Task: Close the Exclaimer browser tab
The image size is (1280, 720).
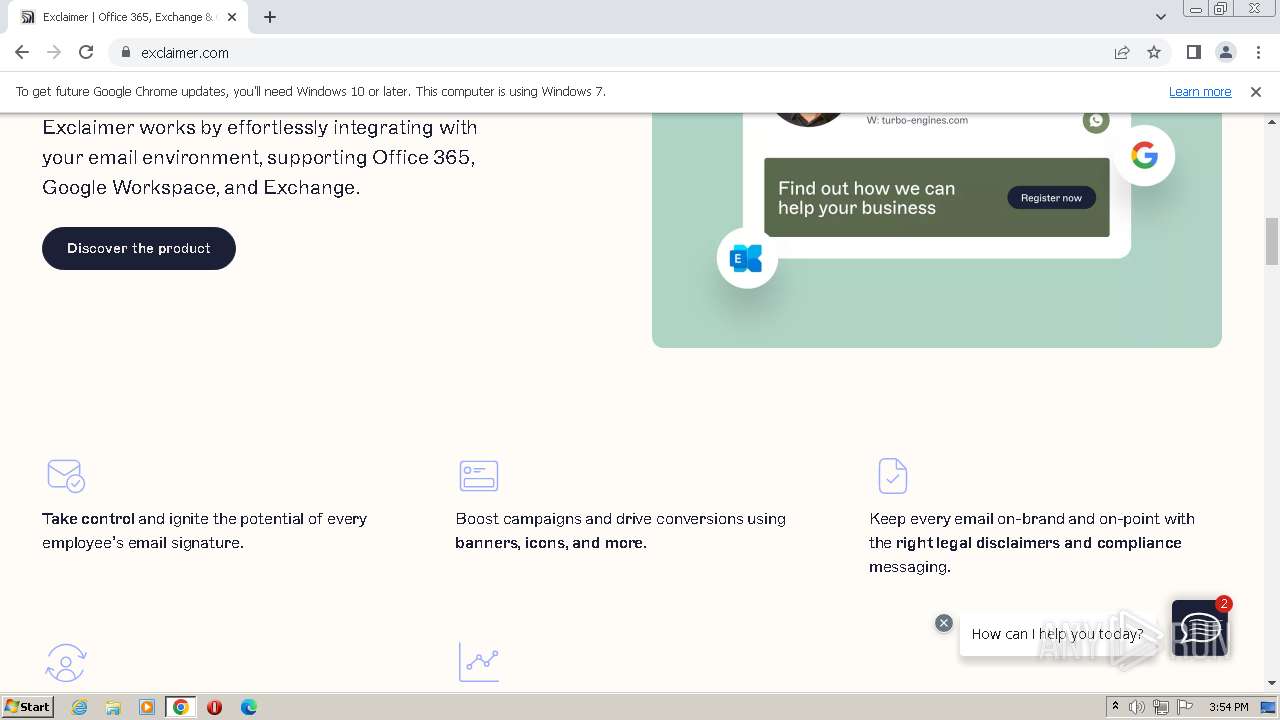Action: point(232,17)
